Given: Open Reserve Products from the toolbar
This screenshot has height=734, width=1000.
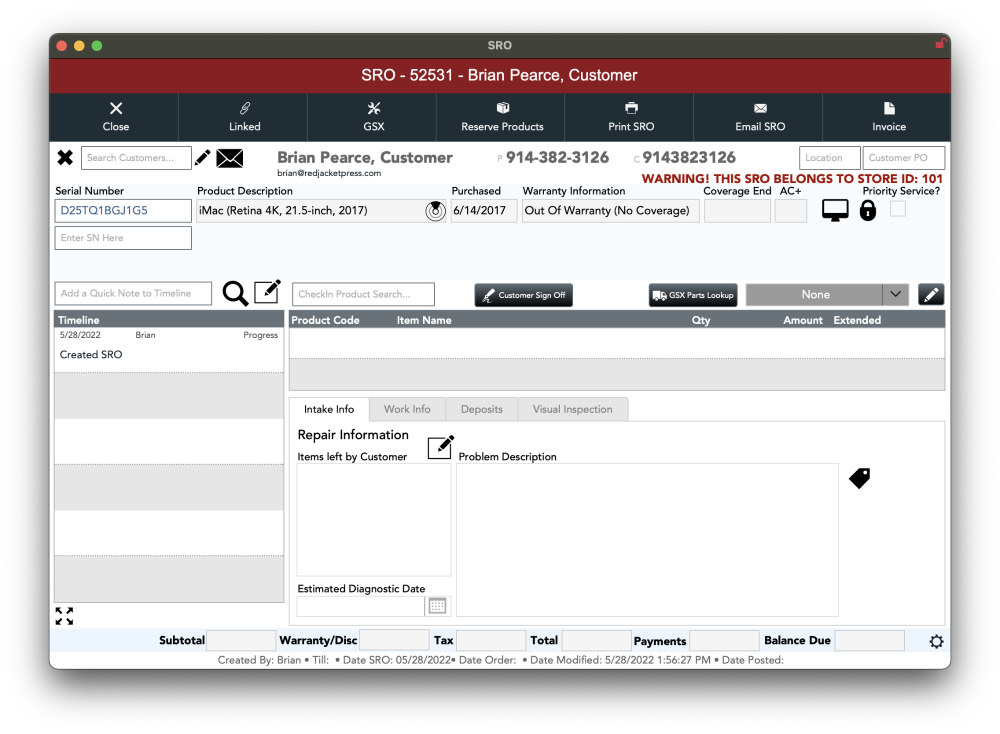Looking at the screenshot, I should click(x=502, y=117).
